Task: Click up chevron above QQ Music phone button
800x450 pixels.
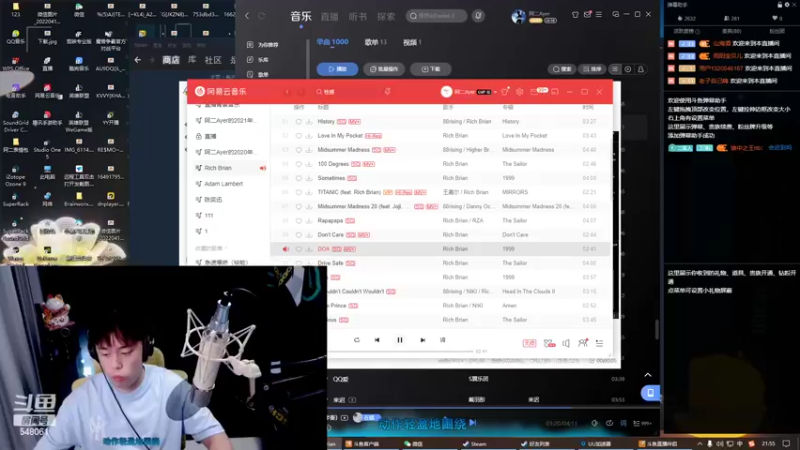Action: point(648,375)
